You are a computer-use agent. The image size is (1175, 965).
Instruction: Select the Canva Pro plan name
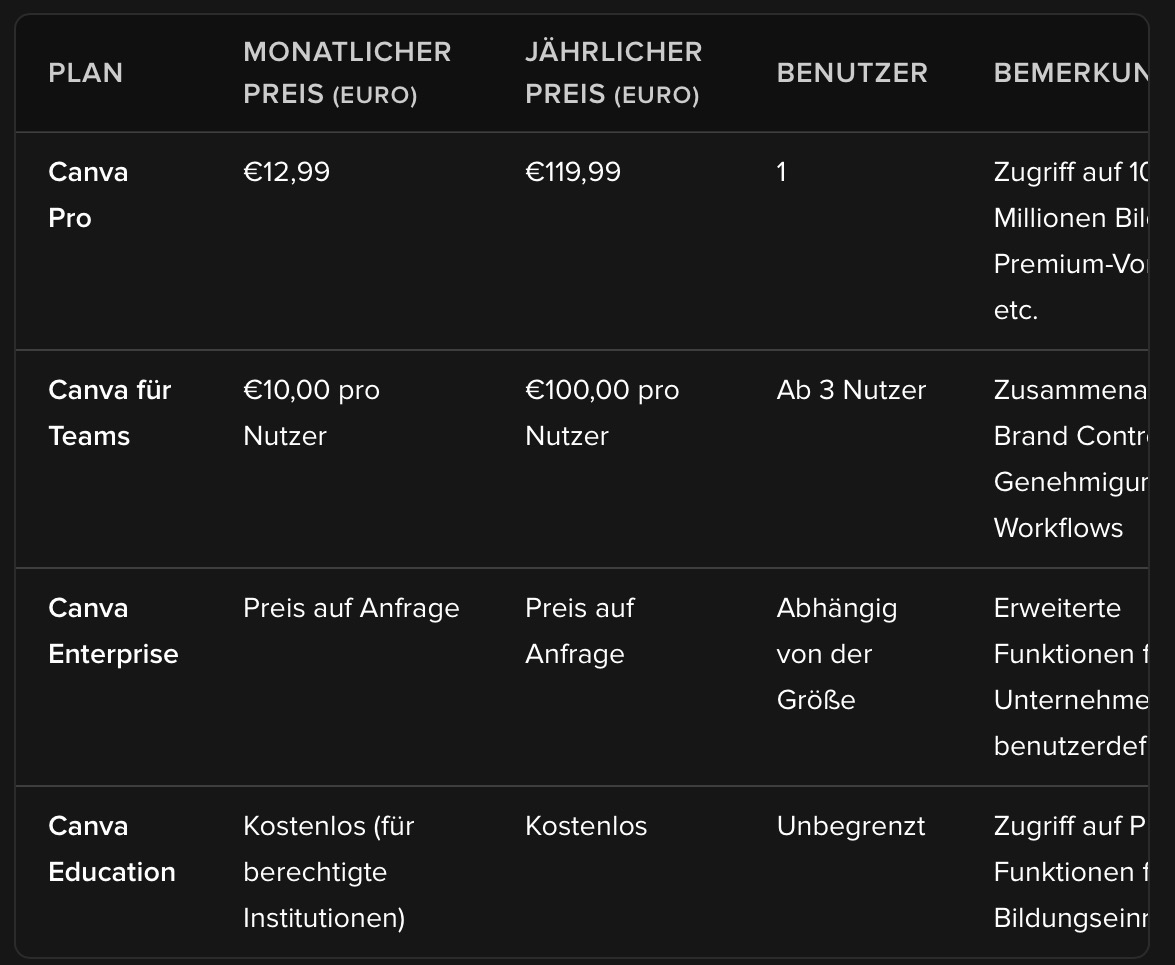(x=88, y=195)
